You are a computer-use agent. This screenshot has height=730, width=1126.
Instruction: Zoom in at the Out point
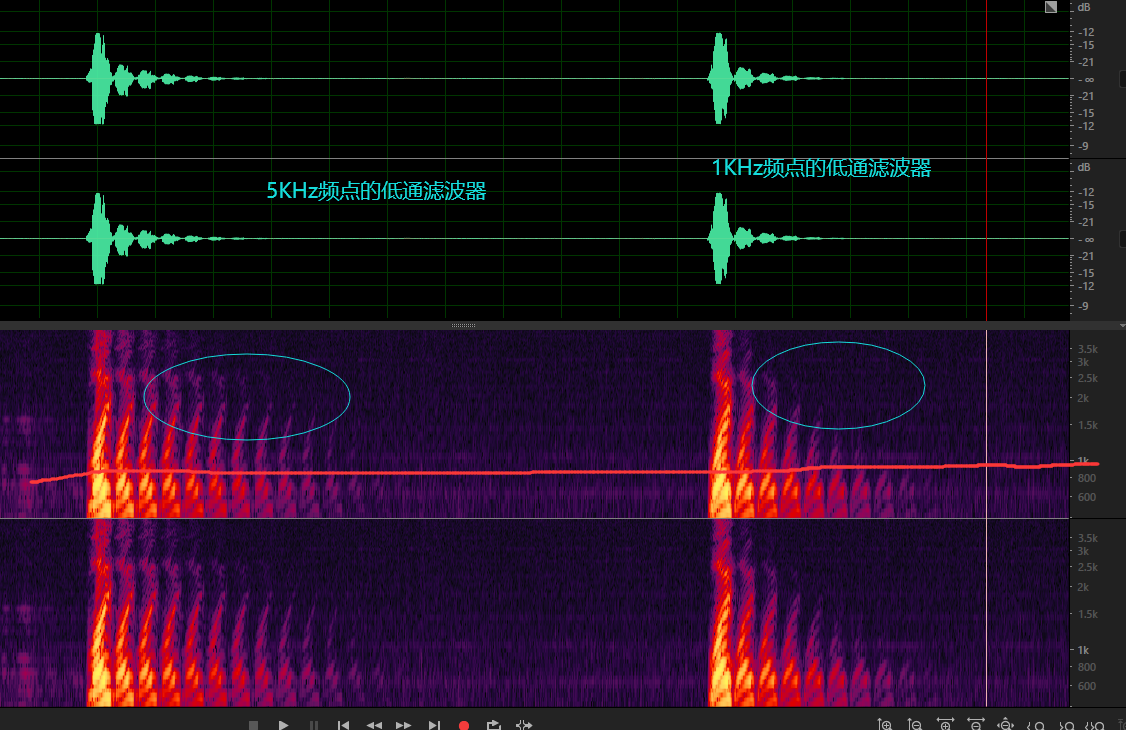click(1066, 726)
